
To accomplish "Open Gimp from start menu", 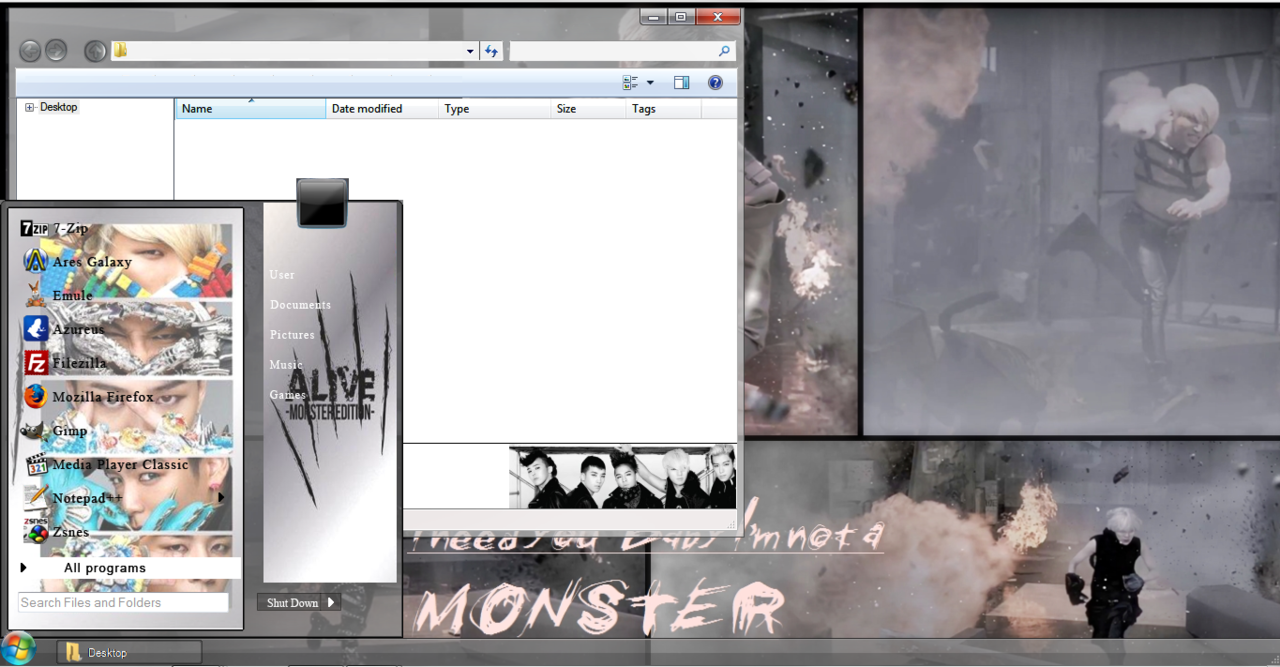I will [55, 431].
